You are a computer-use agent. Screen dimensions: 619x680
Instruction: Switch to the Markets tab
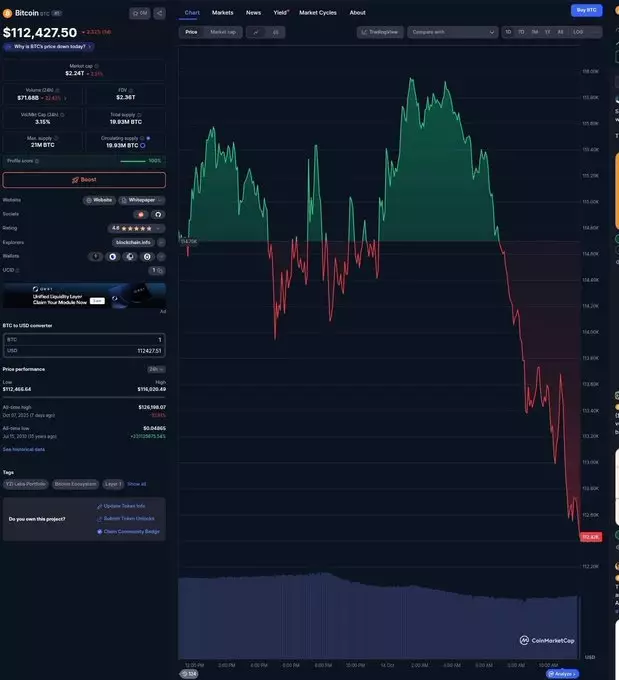pyautogui.click(x=222, y=12)
